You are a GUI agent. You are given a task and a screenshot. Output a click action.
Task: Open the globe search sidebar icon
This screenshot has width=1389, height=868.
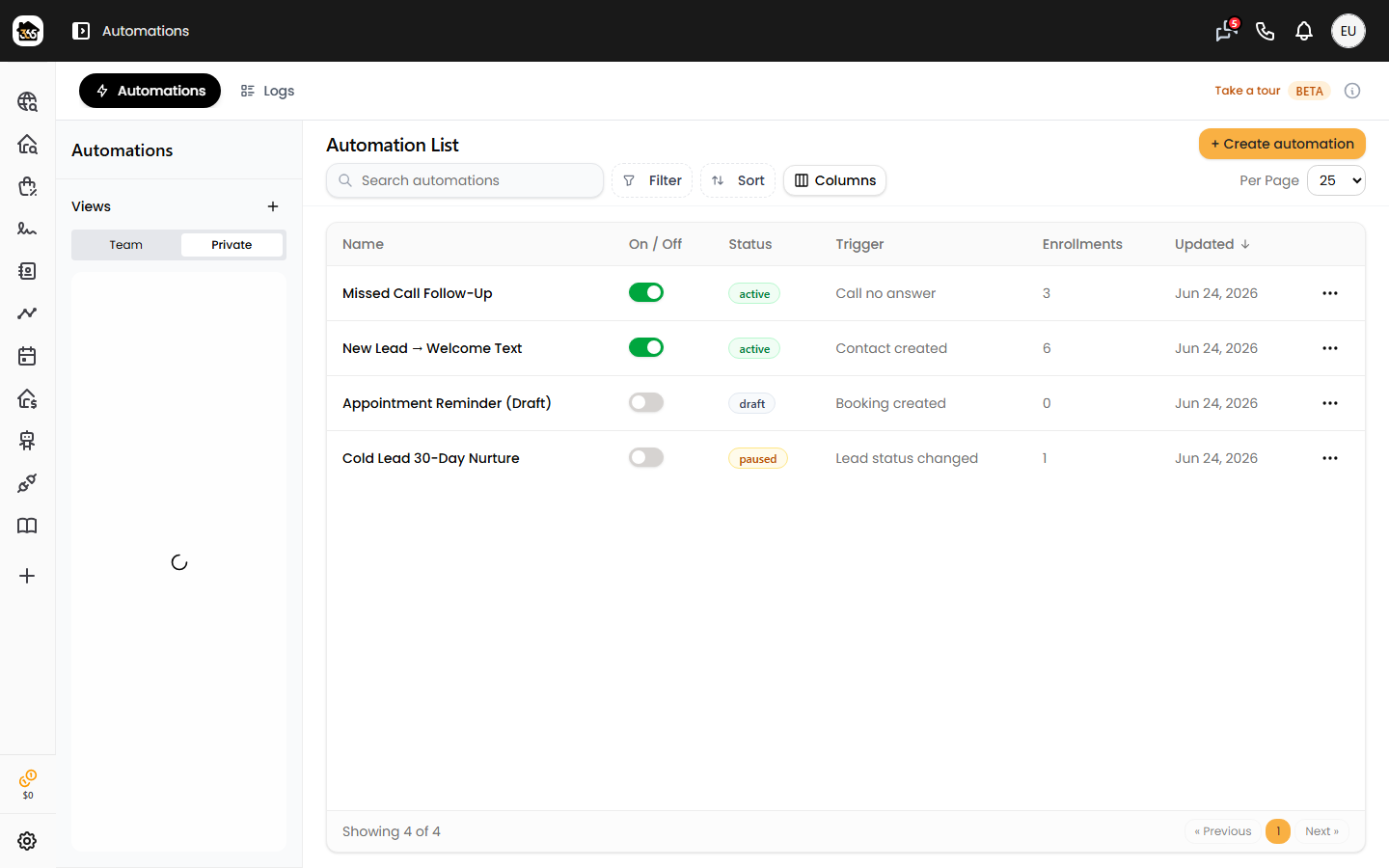[27, 101]
